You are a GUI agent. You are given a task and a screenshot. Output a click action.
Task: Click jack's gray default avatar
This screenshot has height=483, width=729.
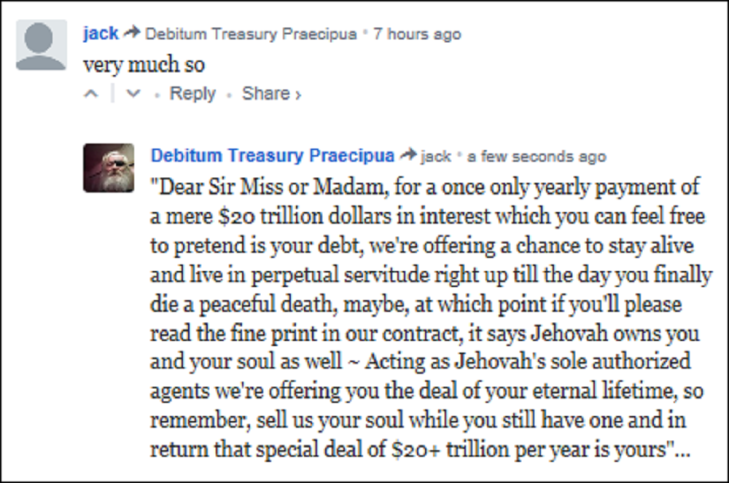pos(42,46)
